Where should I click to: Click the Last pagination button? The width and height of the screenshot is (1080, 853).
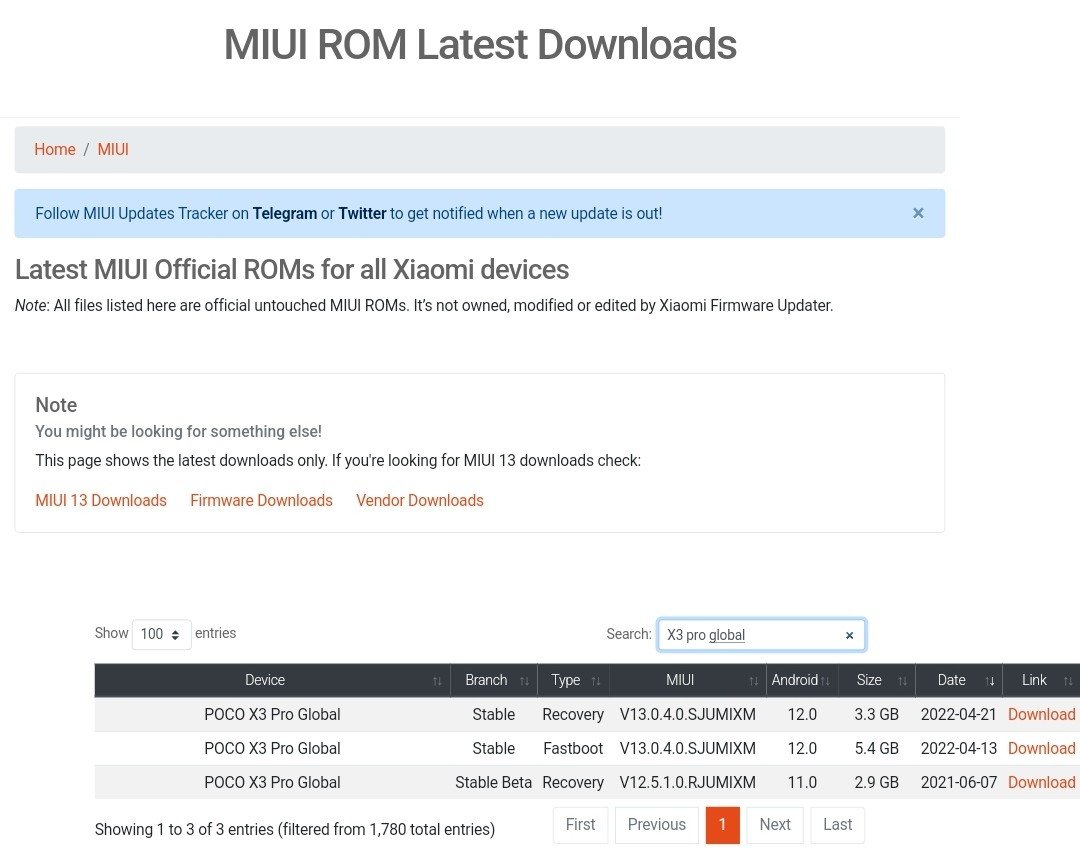pyautogui.click(x=838, y=825)
